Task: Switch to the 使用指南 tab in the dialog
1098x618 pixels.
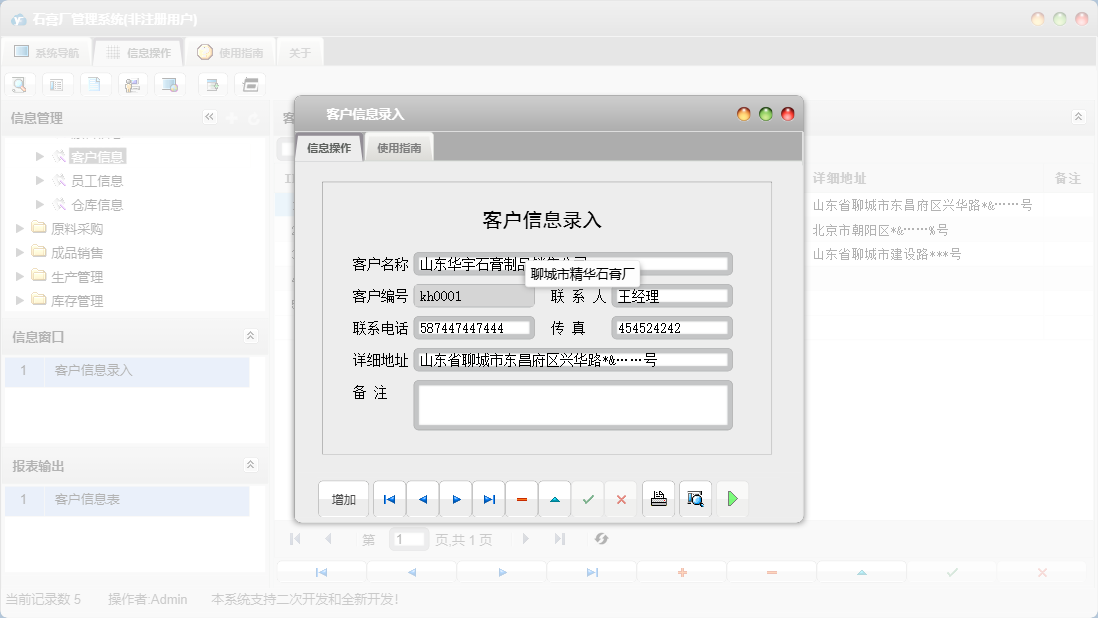Action: 399,146
